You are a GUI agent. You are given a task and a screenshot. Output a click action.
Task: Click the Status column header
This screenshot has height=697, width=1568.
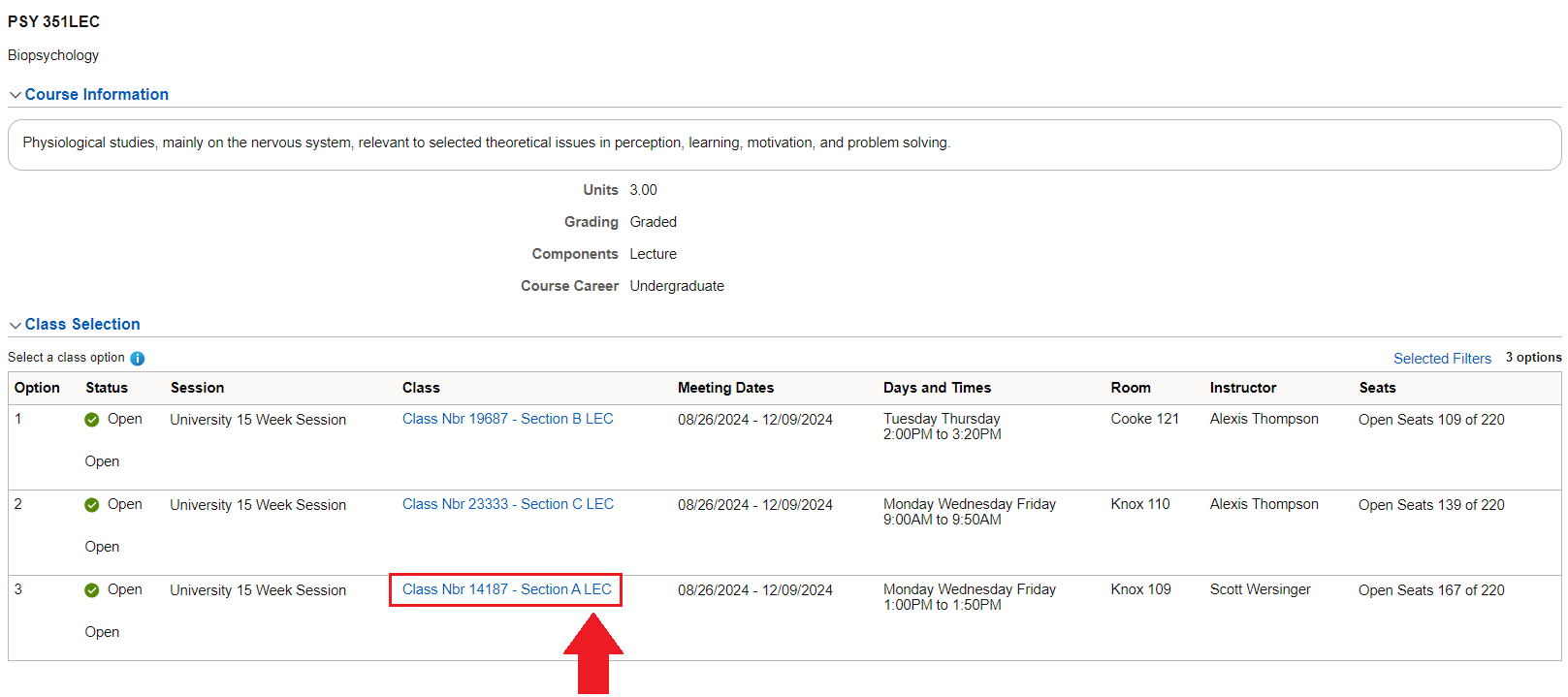point(107,388)
